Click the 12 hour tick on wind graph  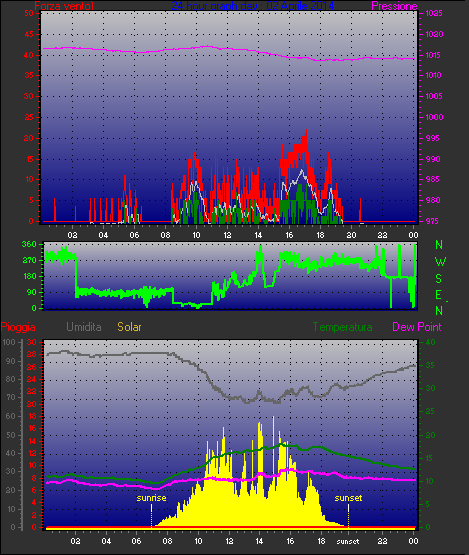(227, 235)
